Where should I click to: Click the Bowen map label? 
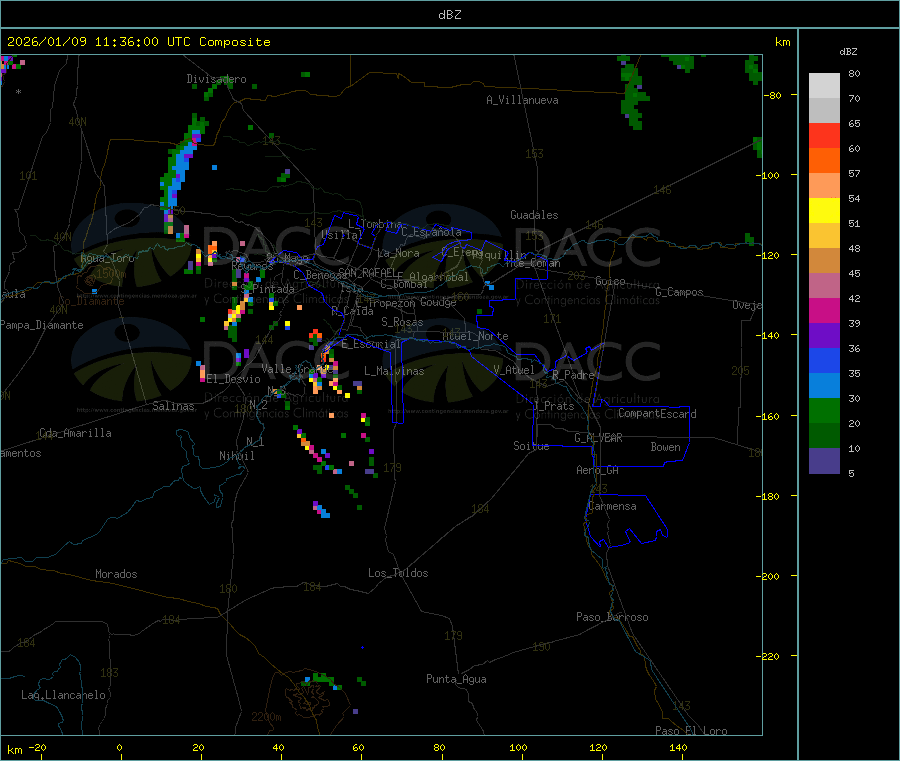(x=665, y=447)
